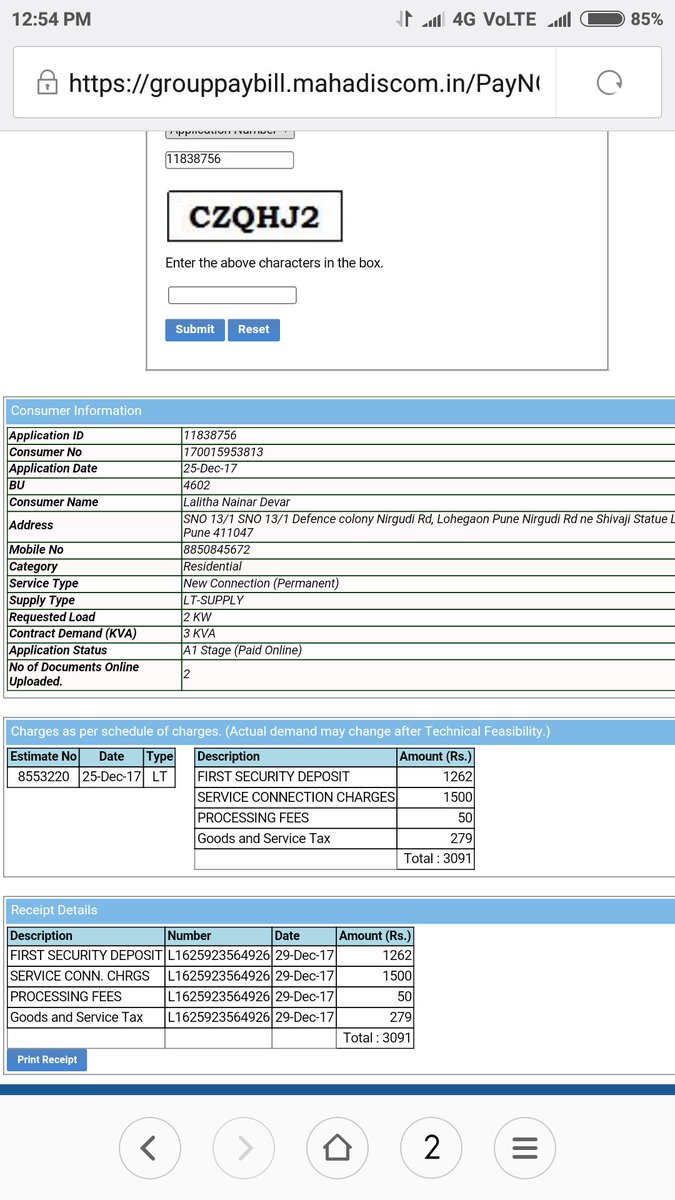Select New Connection (Permanent) value
675x1200 pixels.
[x=261, y=583]
